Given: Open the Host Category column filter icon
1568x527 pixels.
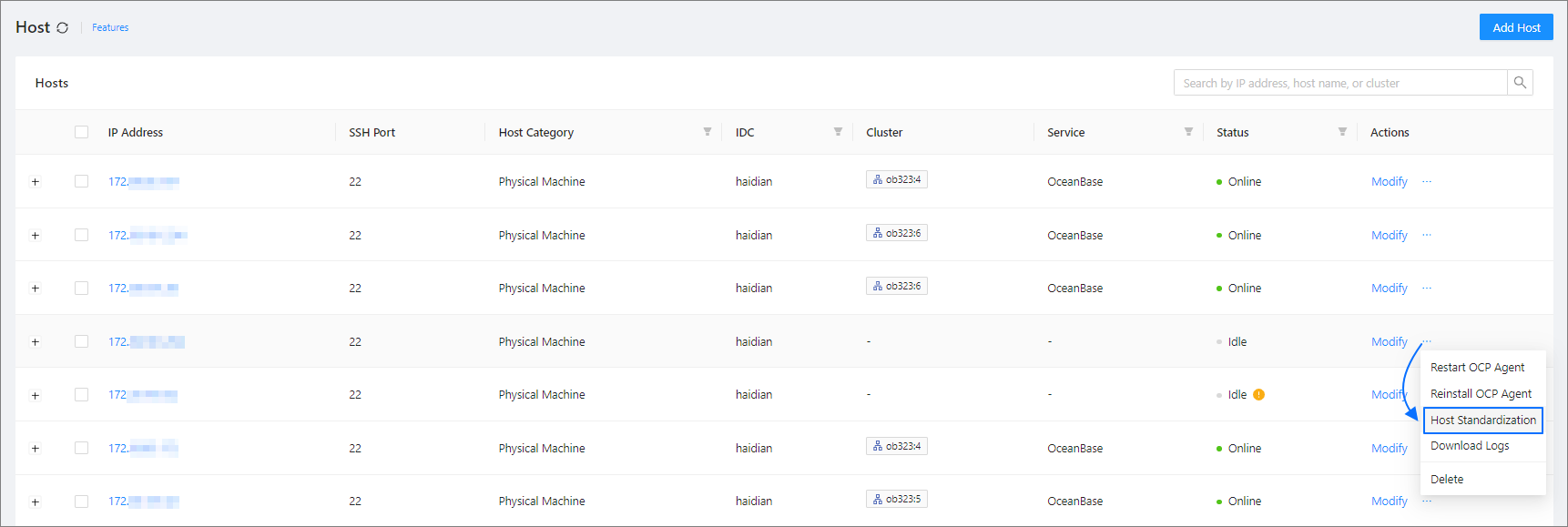Looking at the screenshot, I should tap(707, 132).
